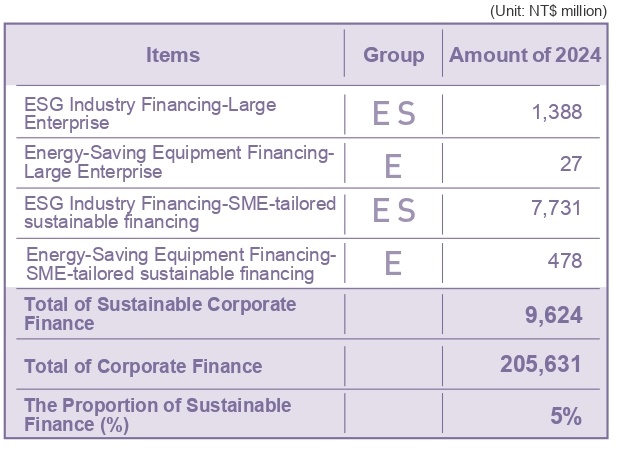This screenshot has width=617, height=449.
Task: Select the 1,388 amount cell
Action: [x=558, y=112]
